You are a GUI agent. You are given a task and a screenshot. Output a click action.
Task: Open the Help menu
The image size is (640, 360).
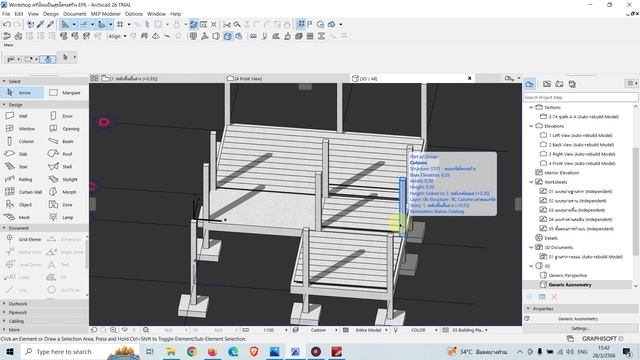click(x=176, y=14)
